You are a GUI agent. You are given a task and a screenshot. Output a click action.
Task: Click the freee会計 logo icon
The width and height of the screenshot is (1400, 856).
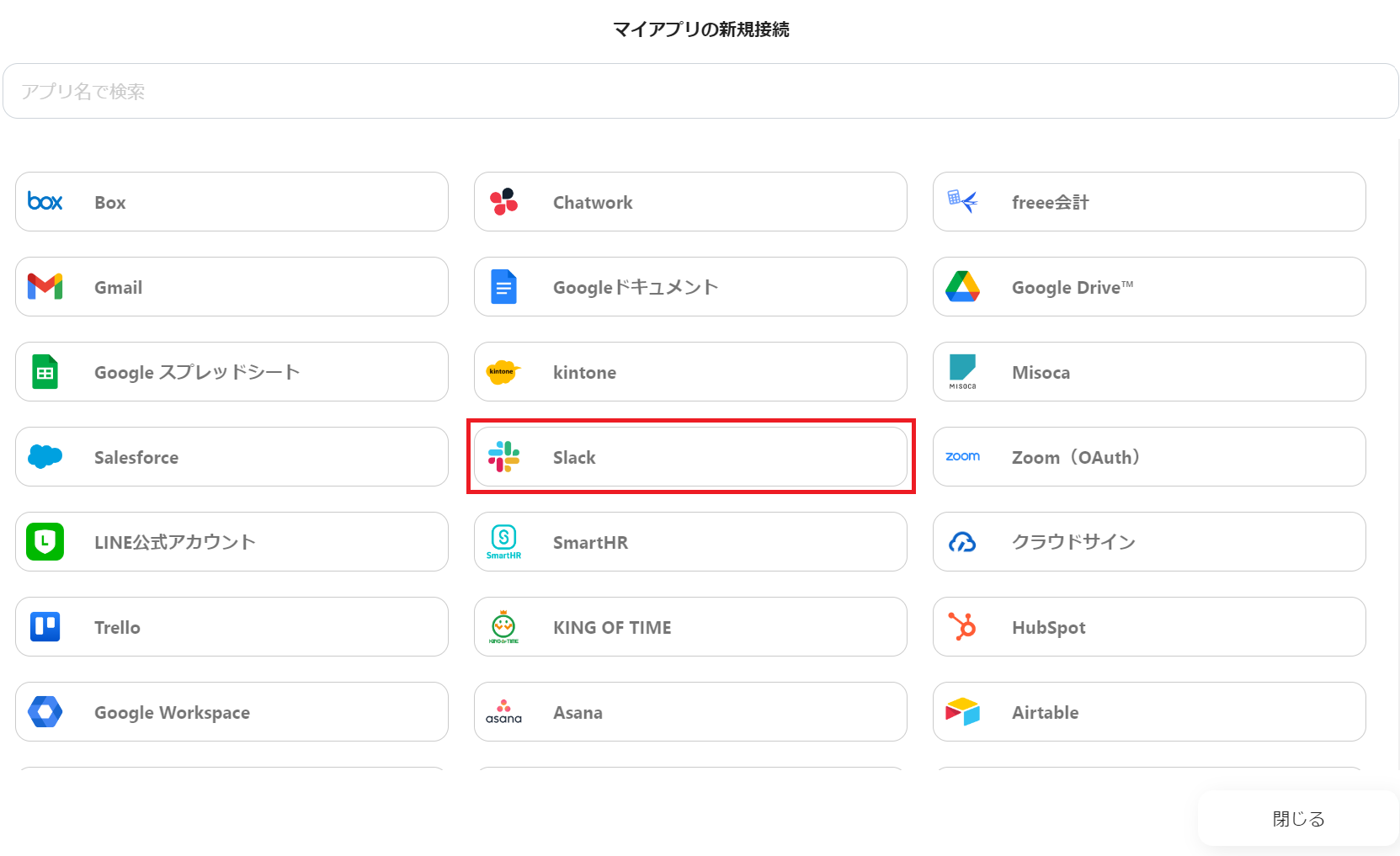(x=962, y=201)
